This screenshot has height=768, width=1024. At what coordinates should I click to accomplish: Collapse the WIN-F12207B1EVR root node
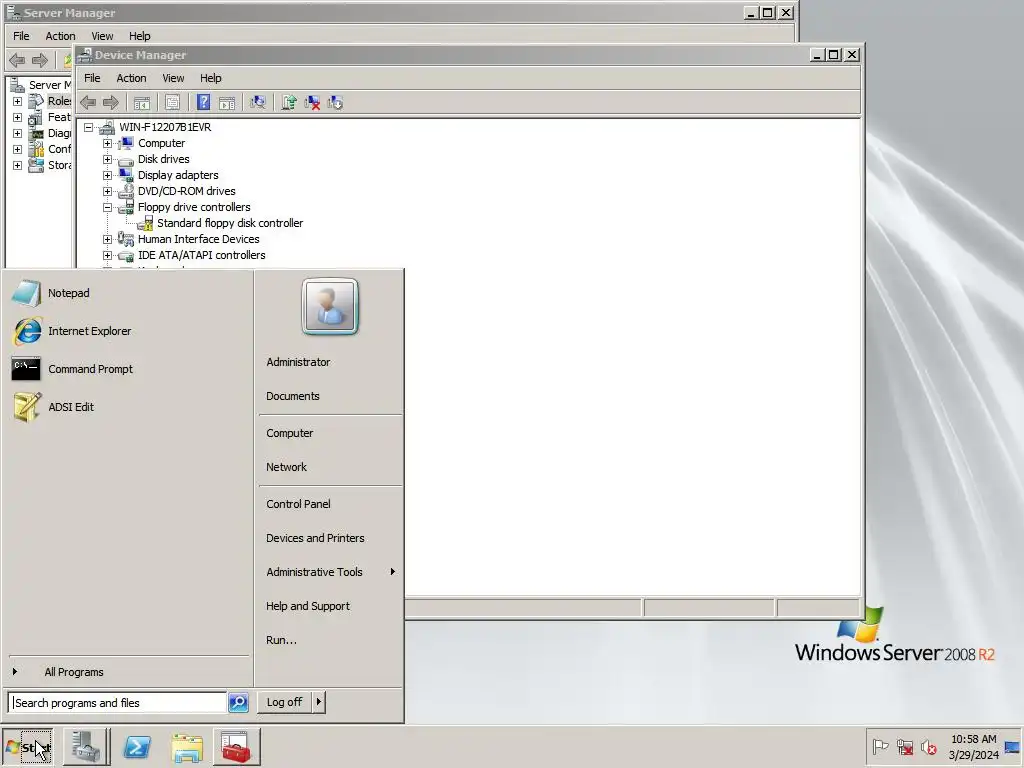pos(88,127)
